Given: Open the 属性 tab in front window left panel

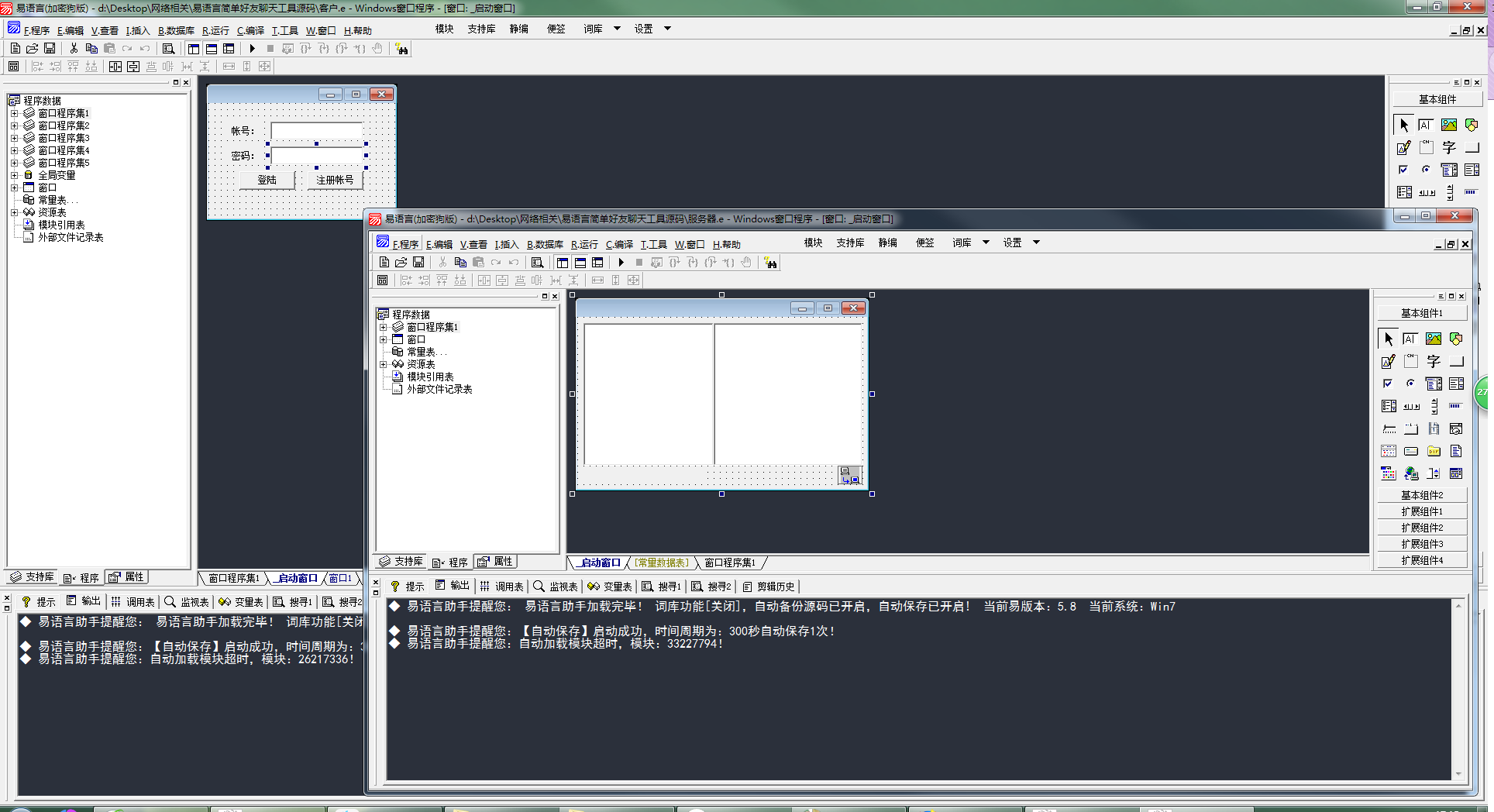Looking at the screenshot, I should coord(496,562).
